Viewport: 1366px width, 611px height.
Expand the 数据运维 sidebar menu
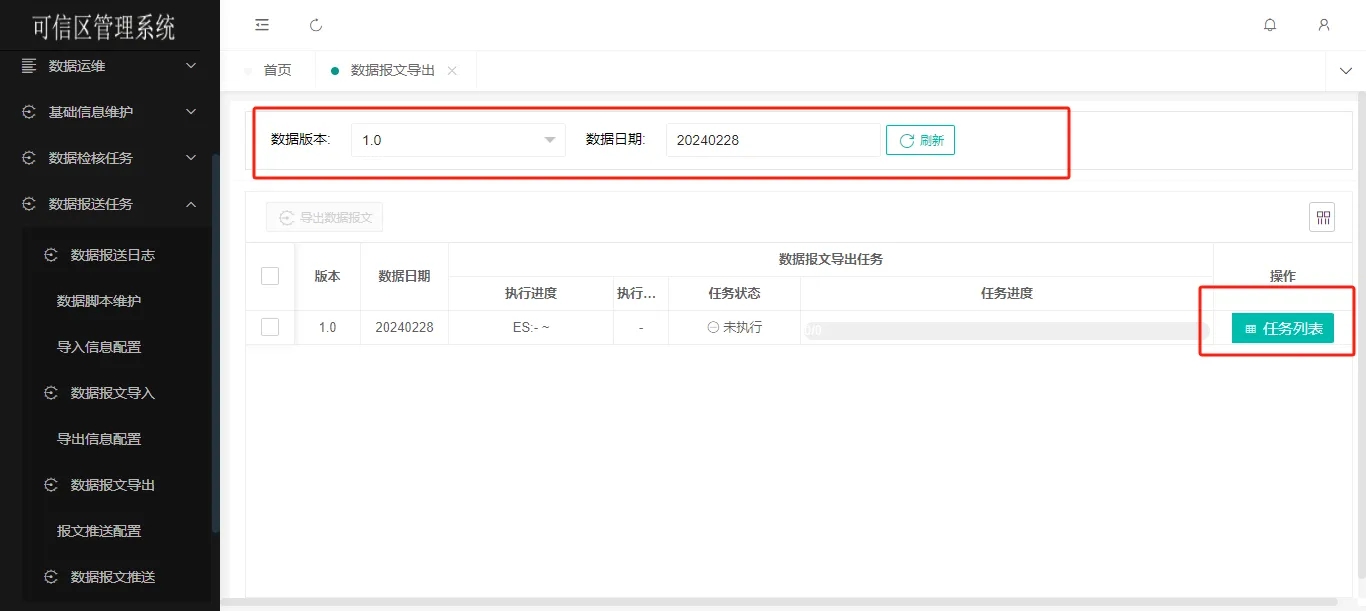[x=110, y=66]
